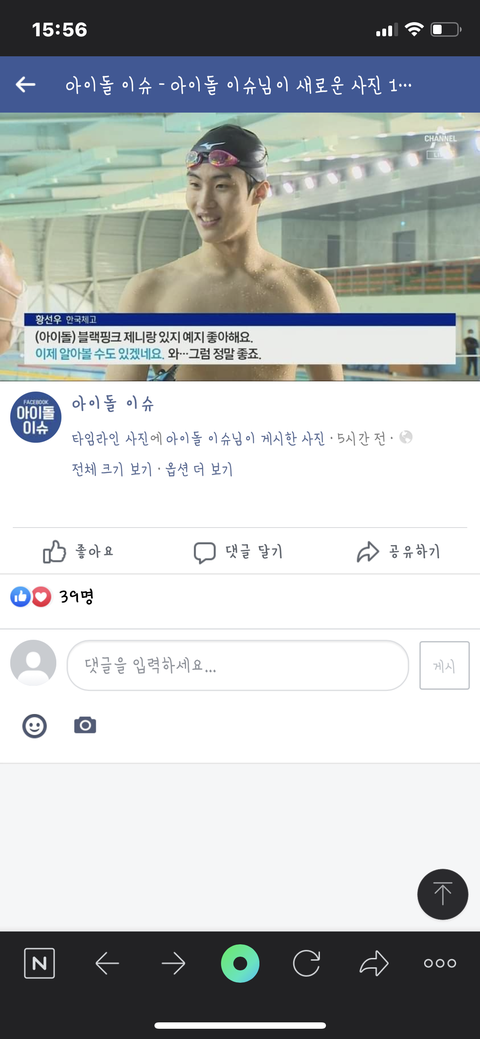Open the swimmer interview photo
This screenshot has width=480, height=1039.
[240, 247]
